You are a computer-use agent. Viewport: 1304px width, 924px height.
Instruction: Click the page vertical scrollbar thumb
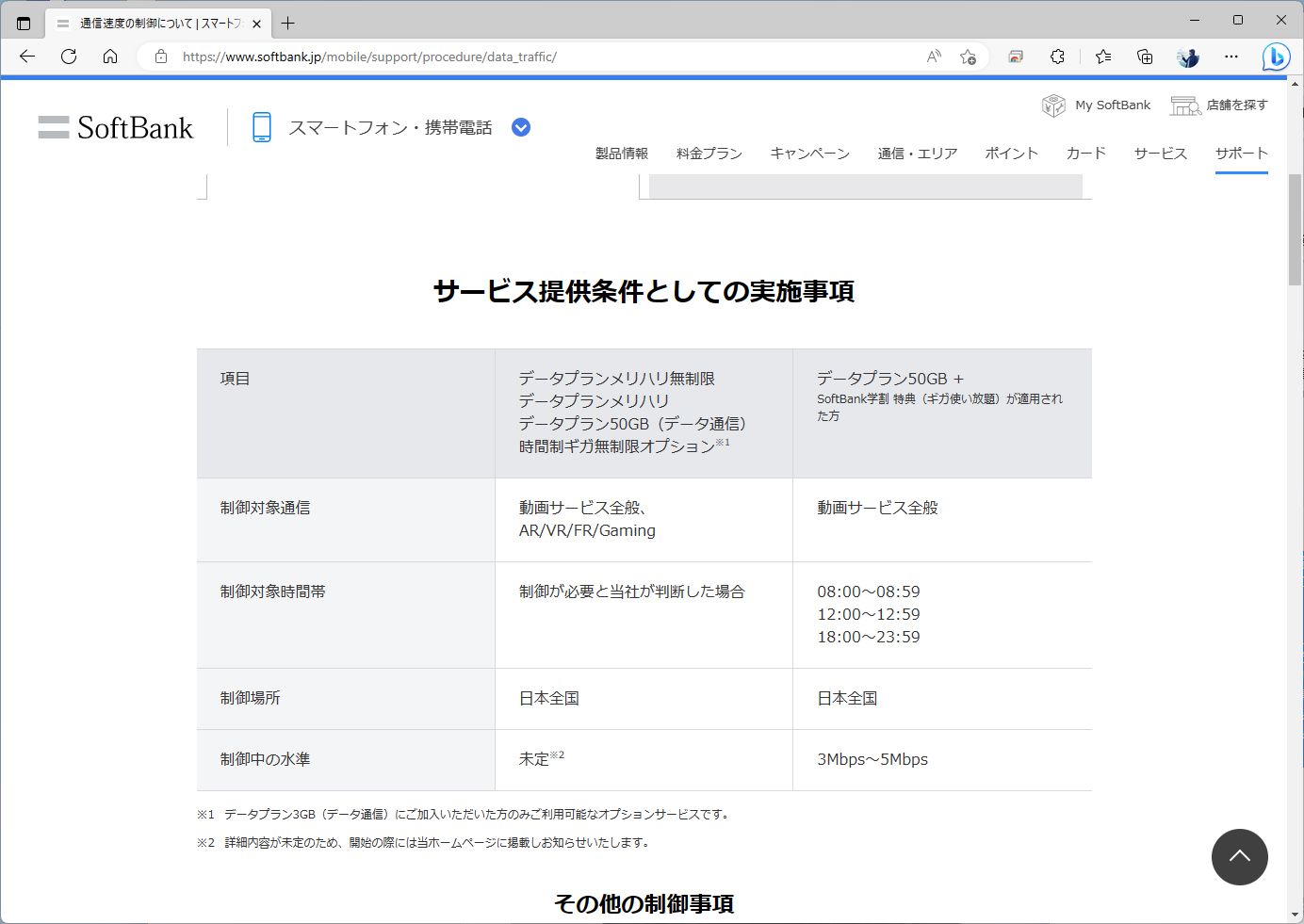click(1296, 229)
